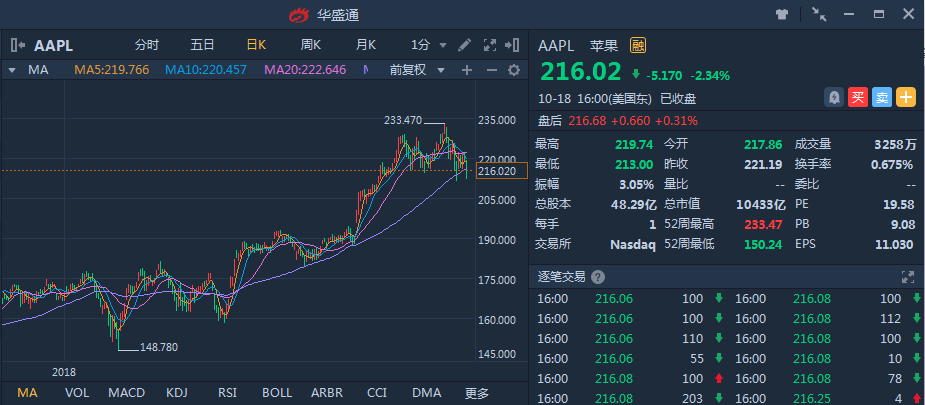Show the VOL indicator
This screenshot has height=405, width=925.
coord(77,393)
